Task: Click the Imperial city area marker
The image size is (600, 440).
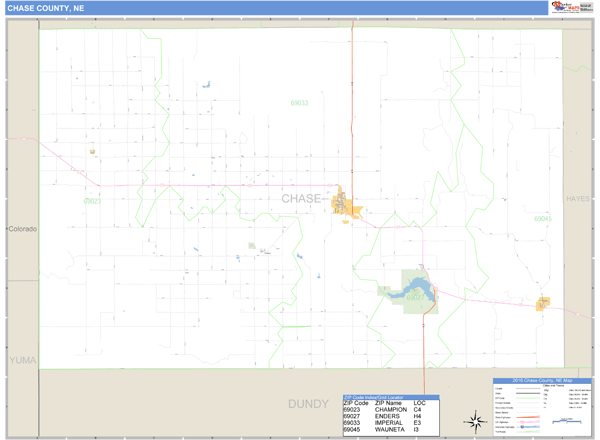Action: 346,204
